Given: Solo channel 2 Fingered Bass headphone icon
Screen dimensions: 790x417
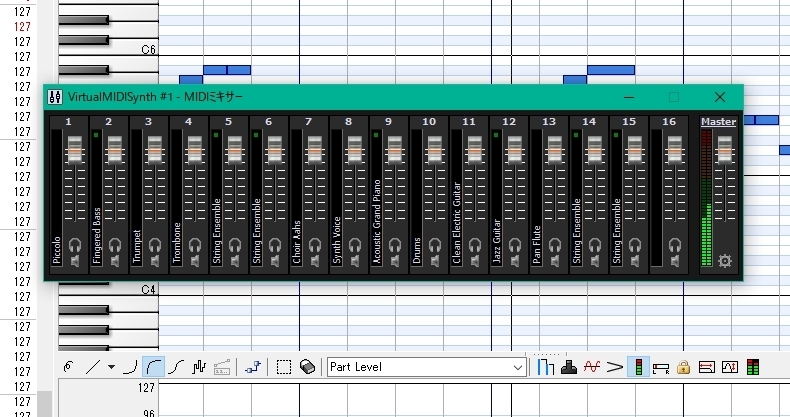Looking at the screenshot, I should pos(115,245).
